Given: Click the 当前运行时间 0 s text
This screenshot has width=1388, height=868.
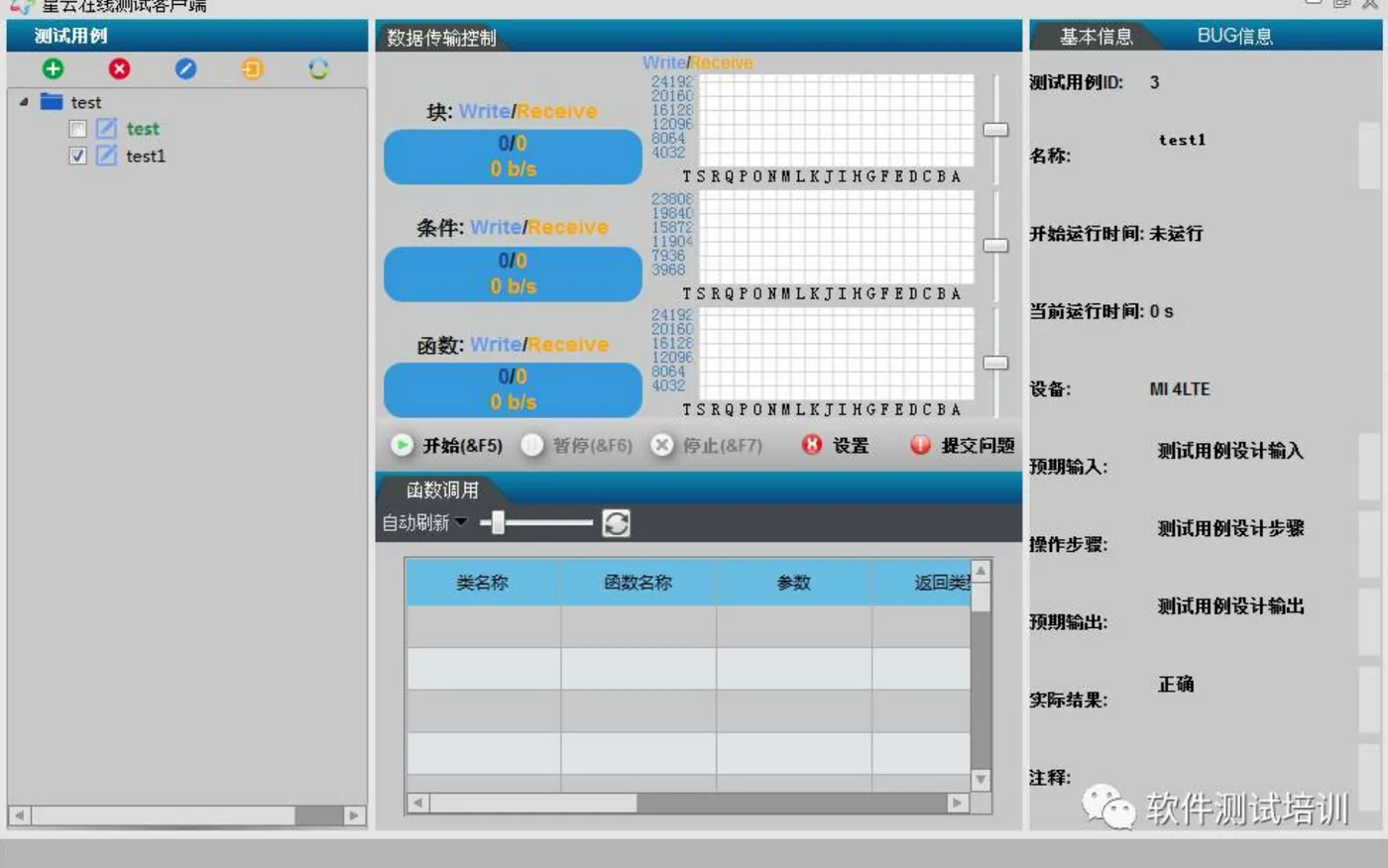Looking at the screenshot, I should pos(1161,311).
